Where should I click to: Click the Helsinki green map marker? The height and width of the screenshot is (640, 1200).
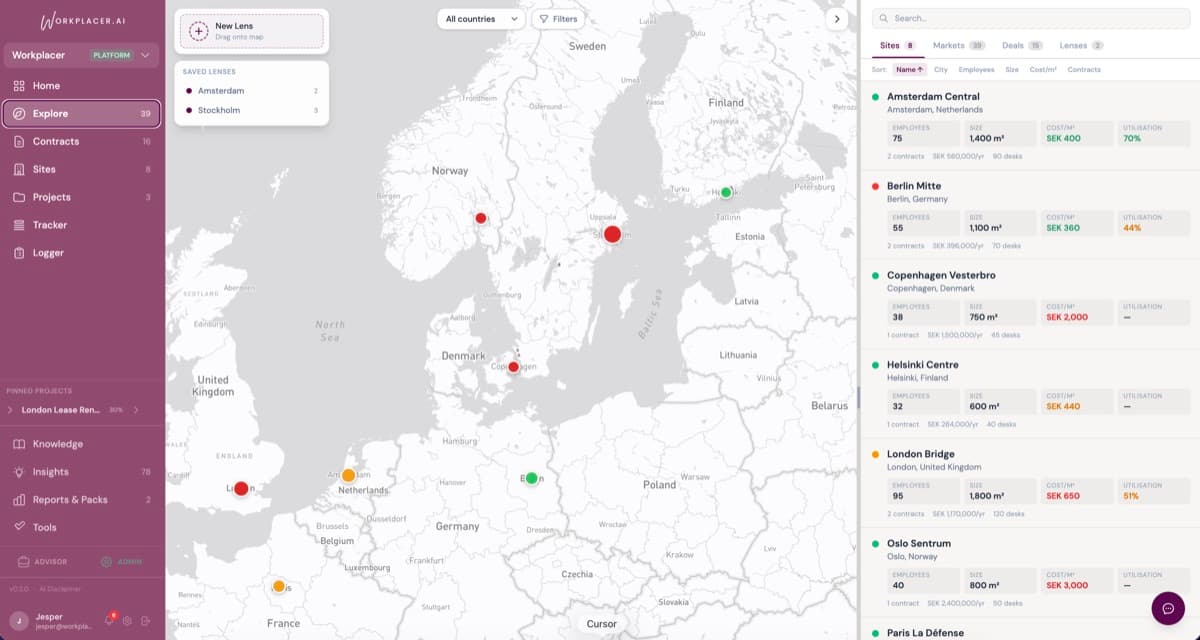(x=727, y=192)
